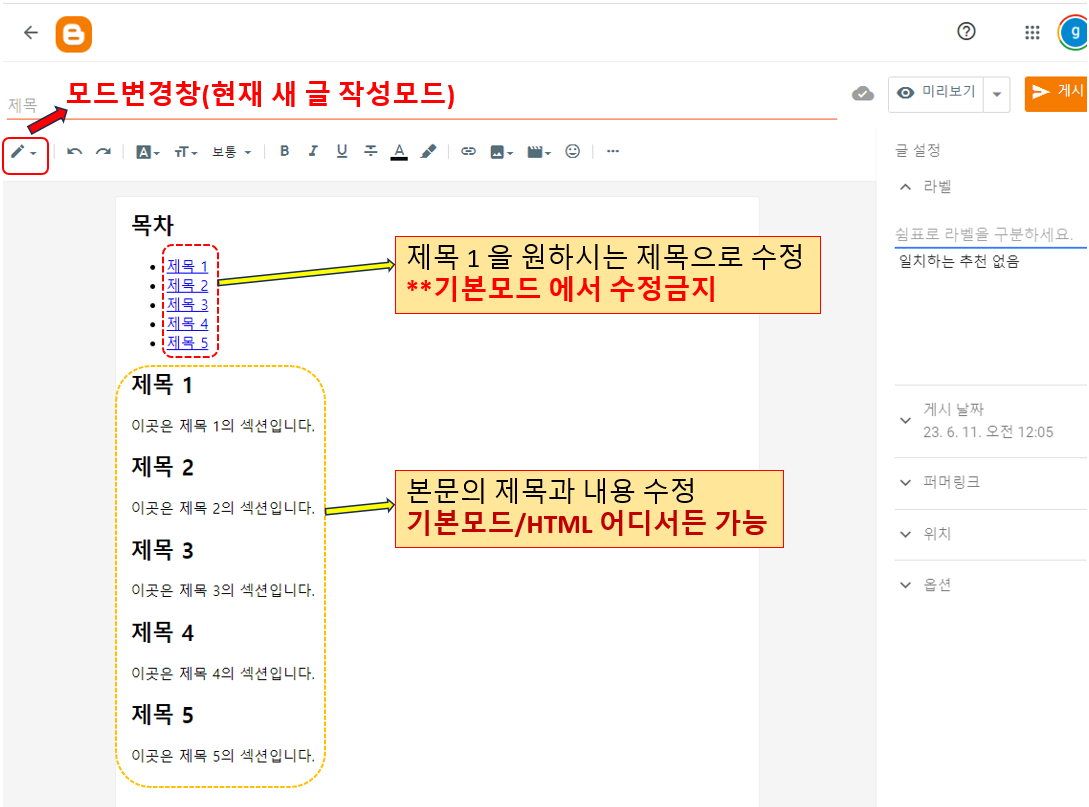Screen dimensions: 1089x807
Task: Select the 제목 1 link in the 목차
Action: tap(186, 265)
